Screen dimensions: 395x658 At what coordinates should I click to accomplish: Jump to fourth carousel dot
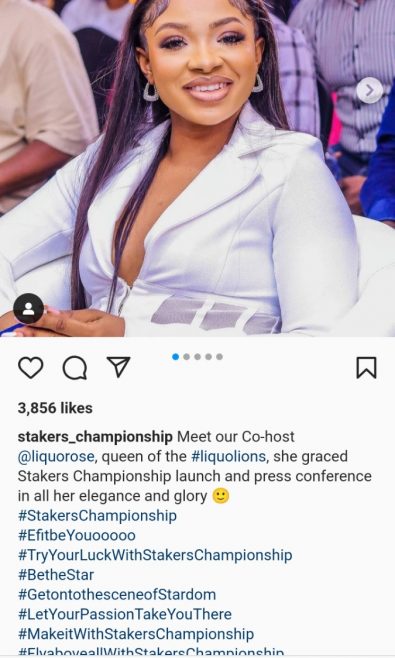[208, 357]
